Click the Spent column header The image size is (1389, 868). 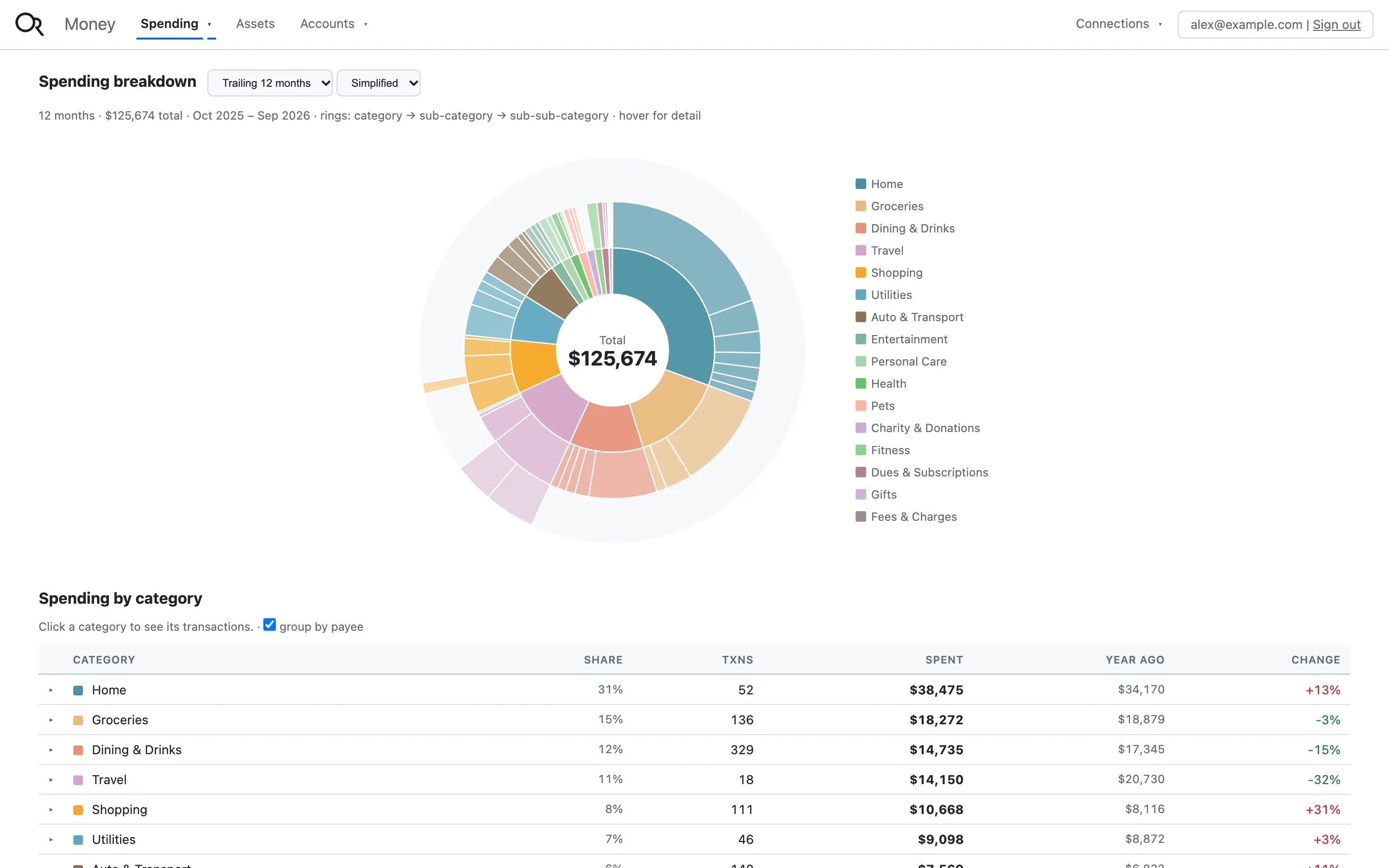pyautogui.click(x=944, y=660)
